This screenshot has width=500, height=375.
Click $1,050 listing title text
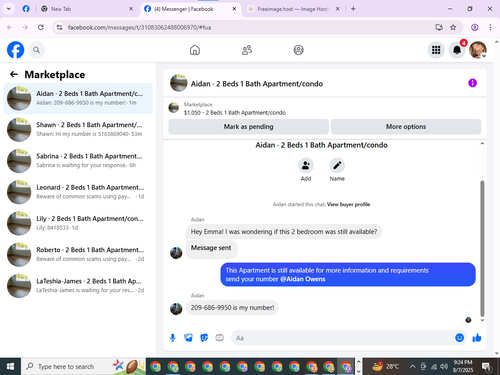pyautogui.click(x=235, y=113)
